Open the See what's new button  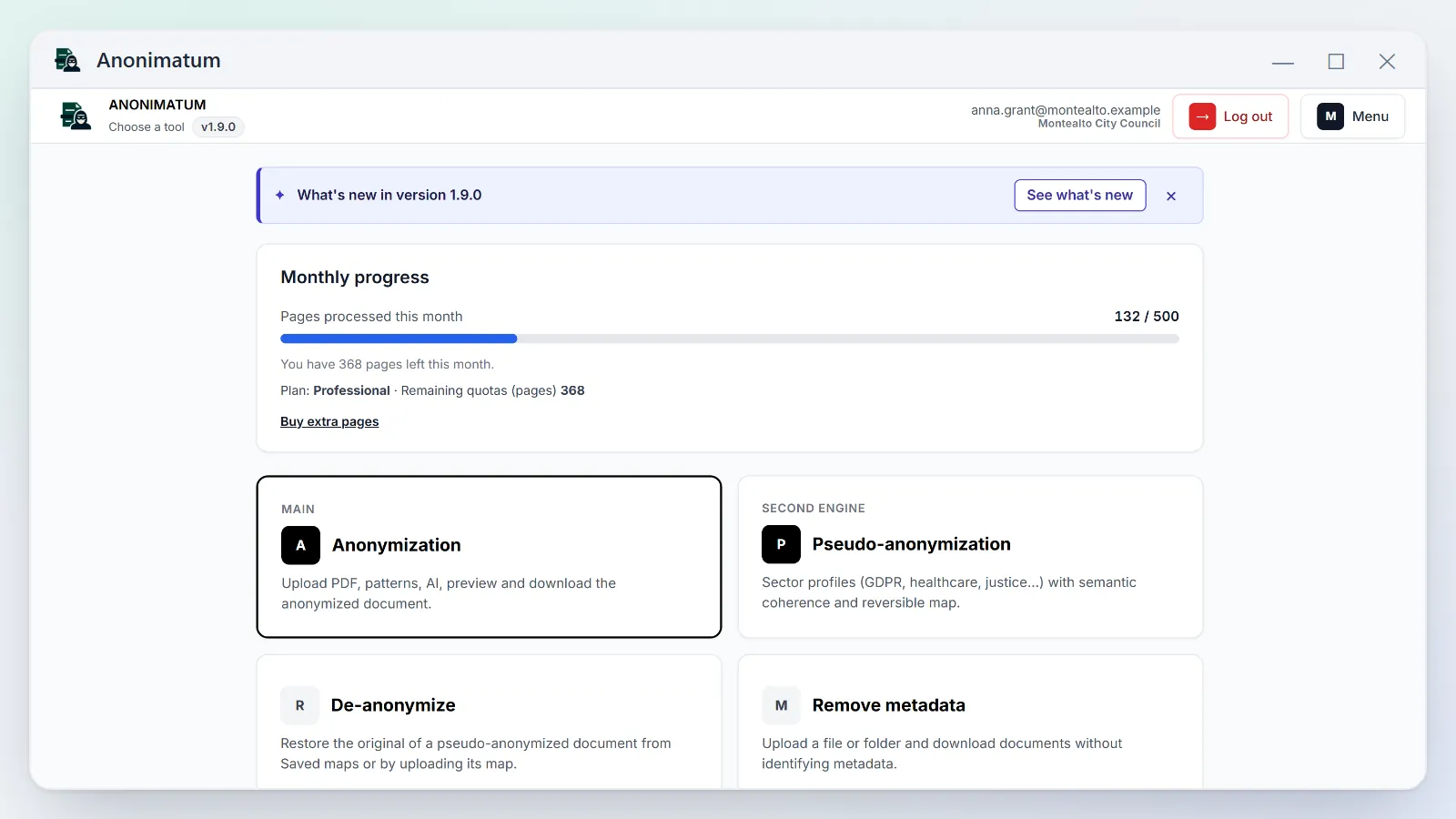tap(1080, 195)
